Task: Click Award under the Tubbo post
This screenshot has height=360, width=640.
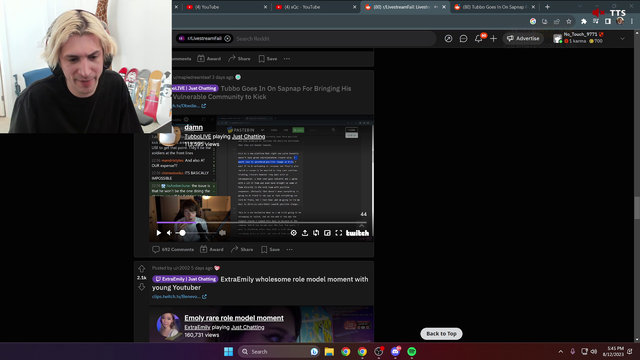Action: pos(212,249)
